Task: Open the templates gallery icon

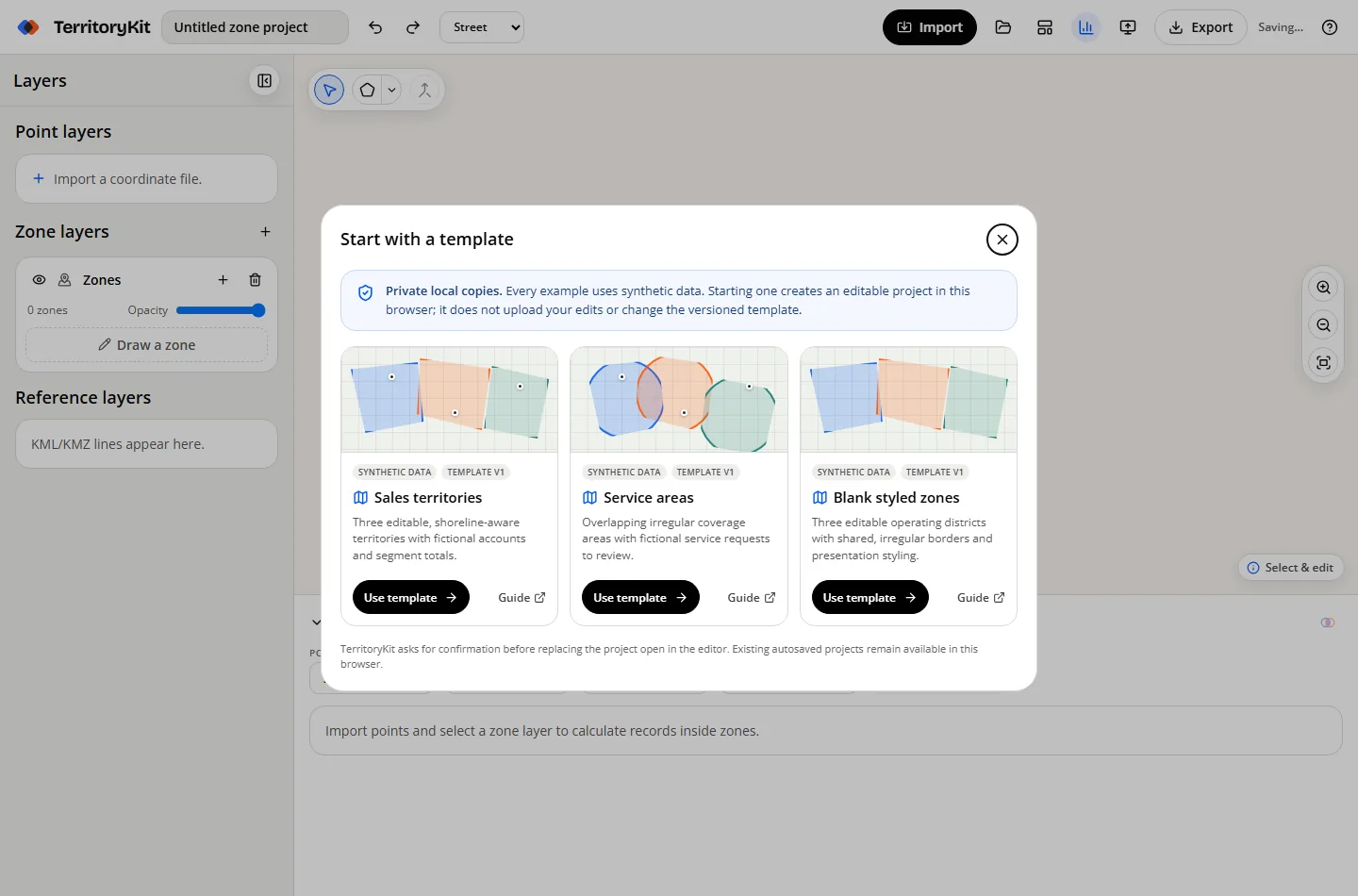Action: (x=1045, y=27)
